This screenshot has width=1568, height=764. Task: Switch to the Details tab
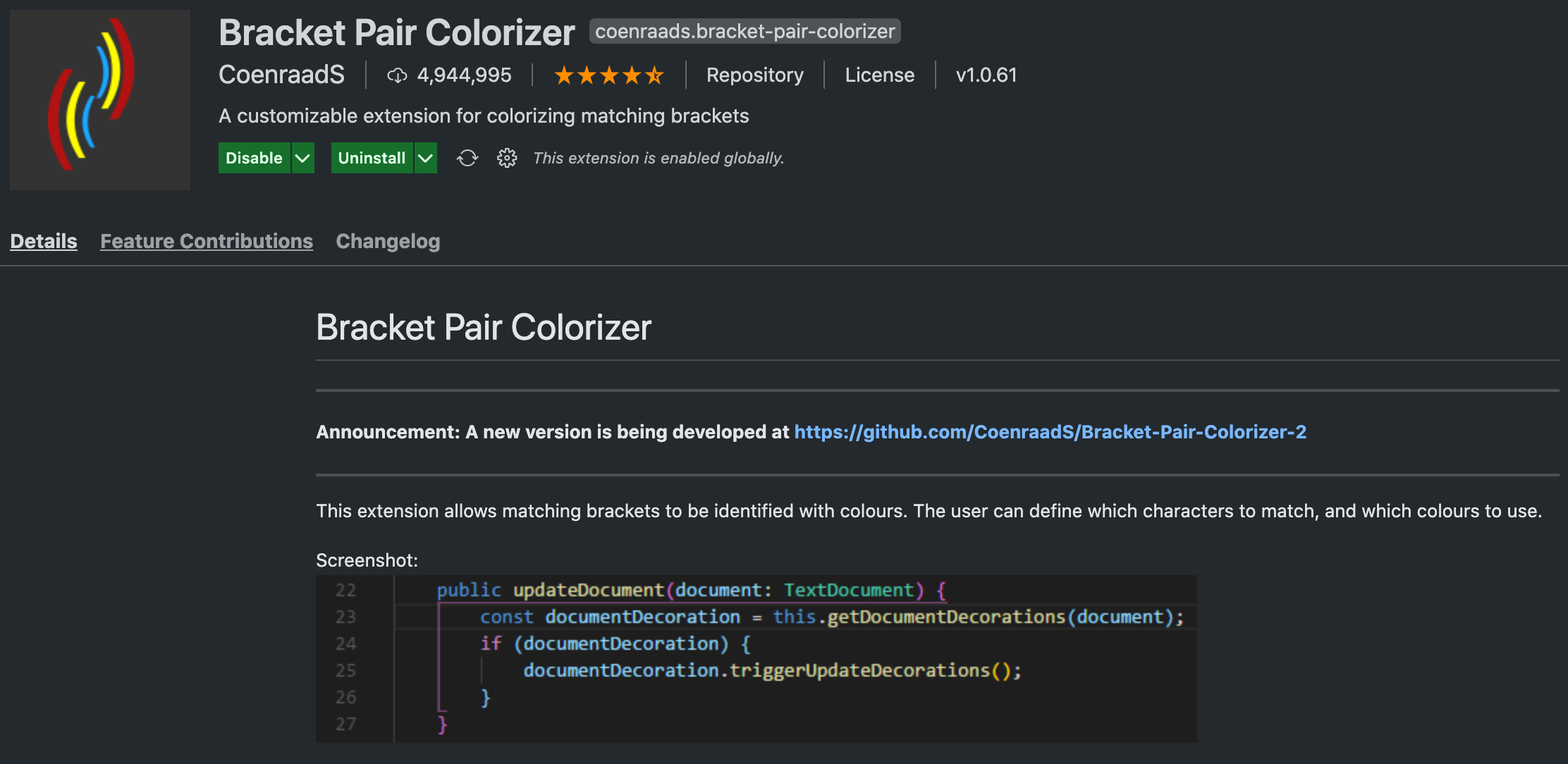coord(44,241)
